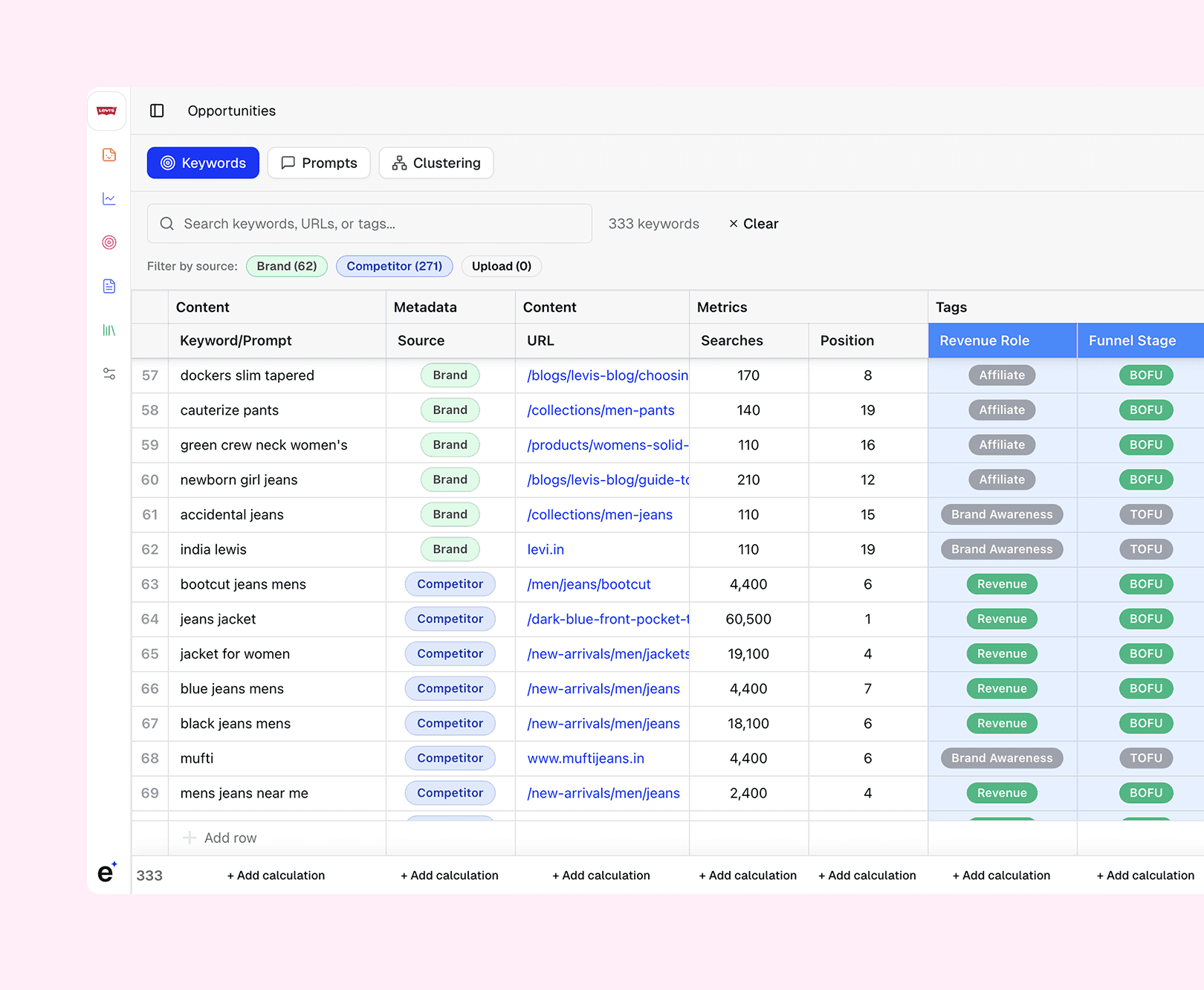Open the /collections/men-jeans URL link
This screenshot has width=1204, height=990.
(600, 514)
